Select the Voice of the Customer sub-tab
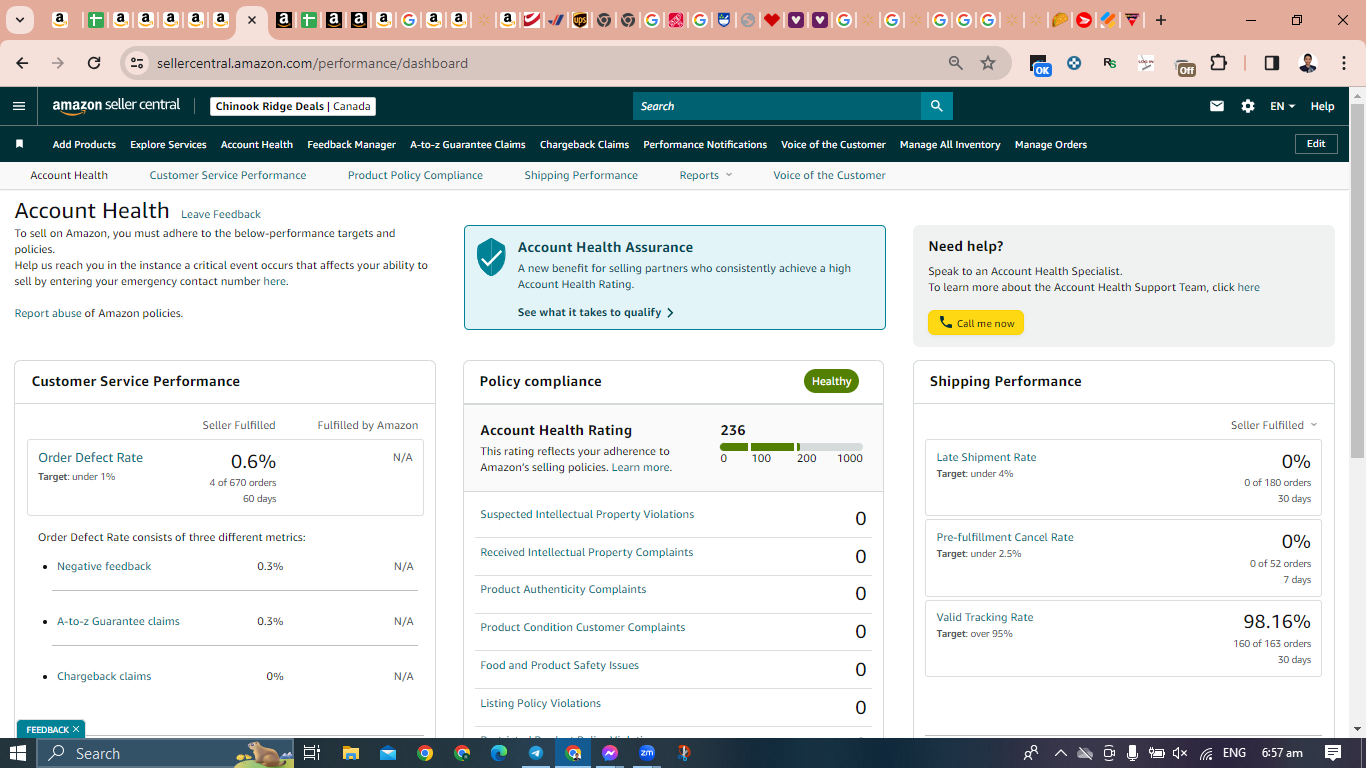Image resolution: width=1366 pixels, height=768 pixels. point(829,175)
